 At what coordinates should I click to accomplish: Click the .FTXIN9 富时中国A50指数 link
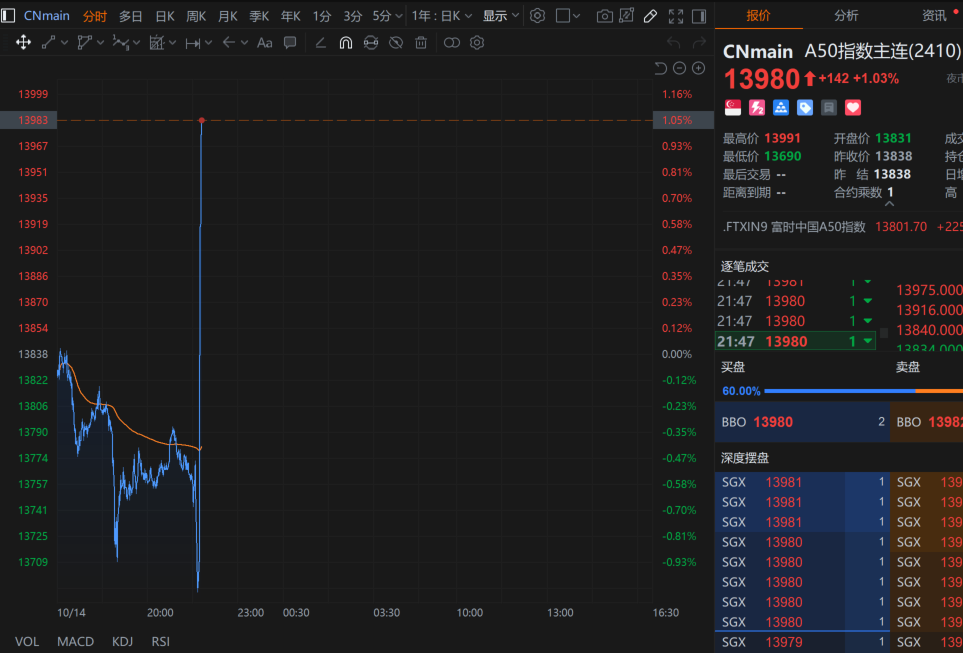click(x=795, y=227)
